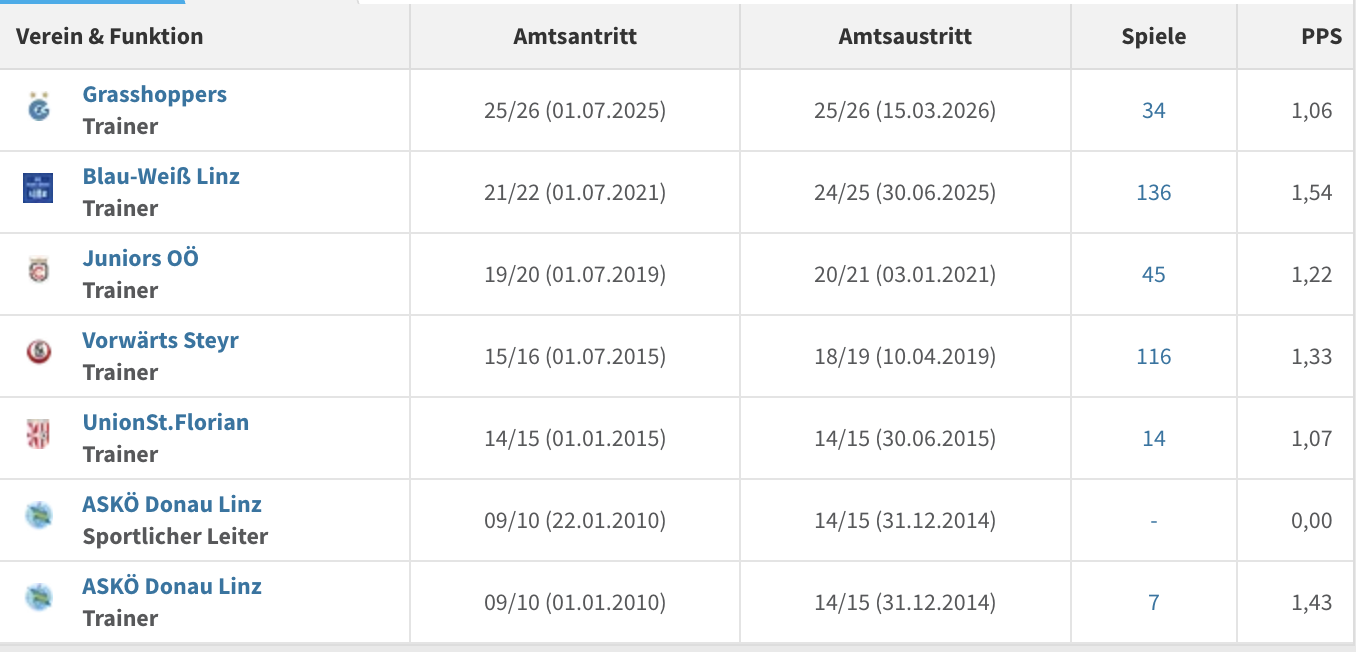Open the Blau-Weiß Linz club page
The height and width of the screenshot is (652, 1356).
click(x=161, y=176)
